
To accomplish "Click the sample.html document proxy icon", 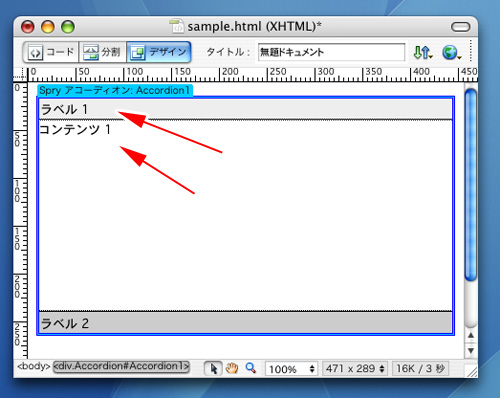I will [x=176, y=26].
